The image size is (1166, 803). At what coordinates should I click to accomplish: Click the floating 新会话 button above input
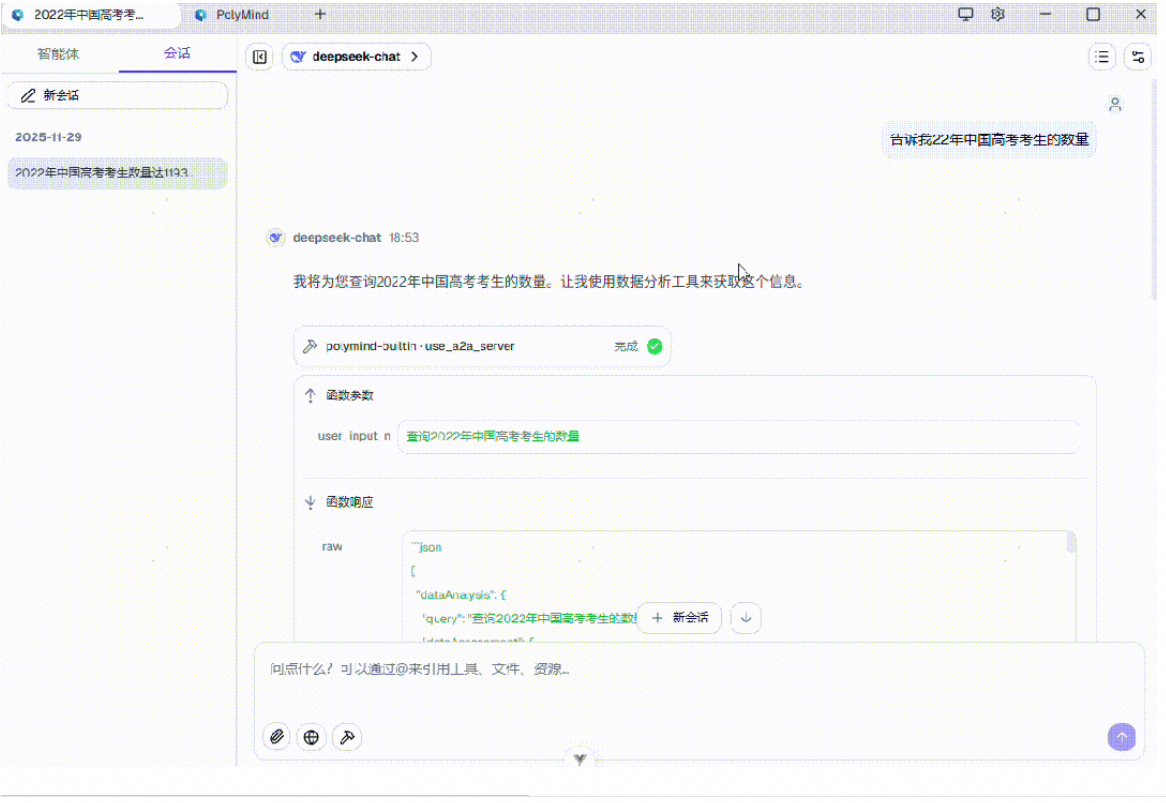tap(679, 618)
